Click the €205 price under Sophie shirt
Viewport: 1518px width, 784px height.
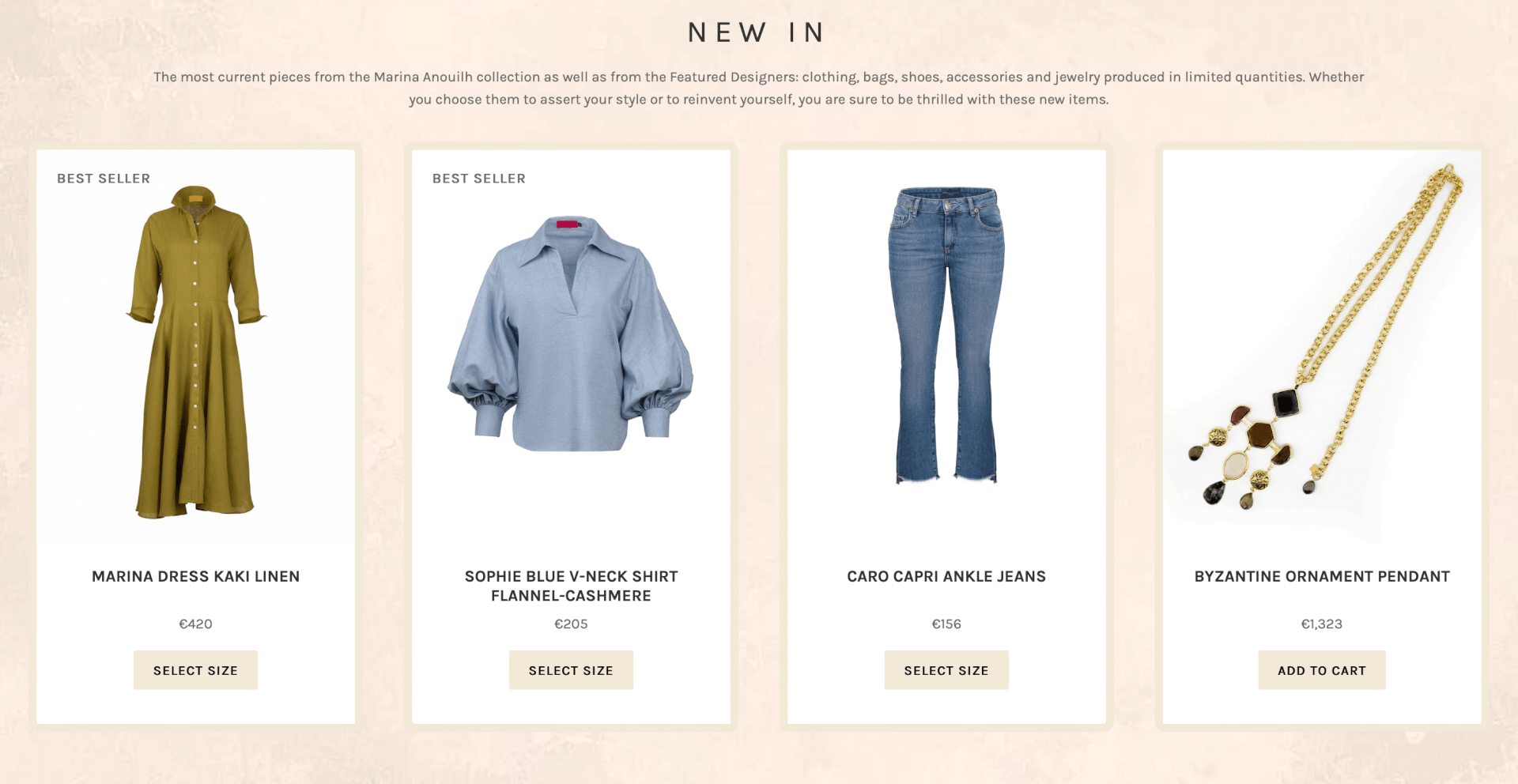click(571, 624)
